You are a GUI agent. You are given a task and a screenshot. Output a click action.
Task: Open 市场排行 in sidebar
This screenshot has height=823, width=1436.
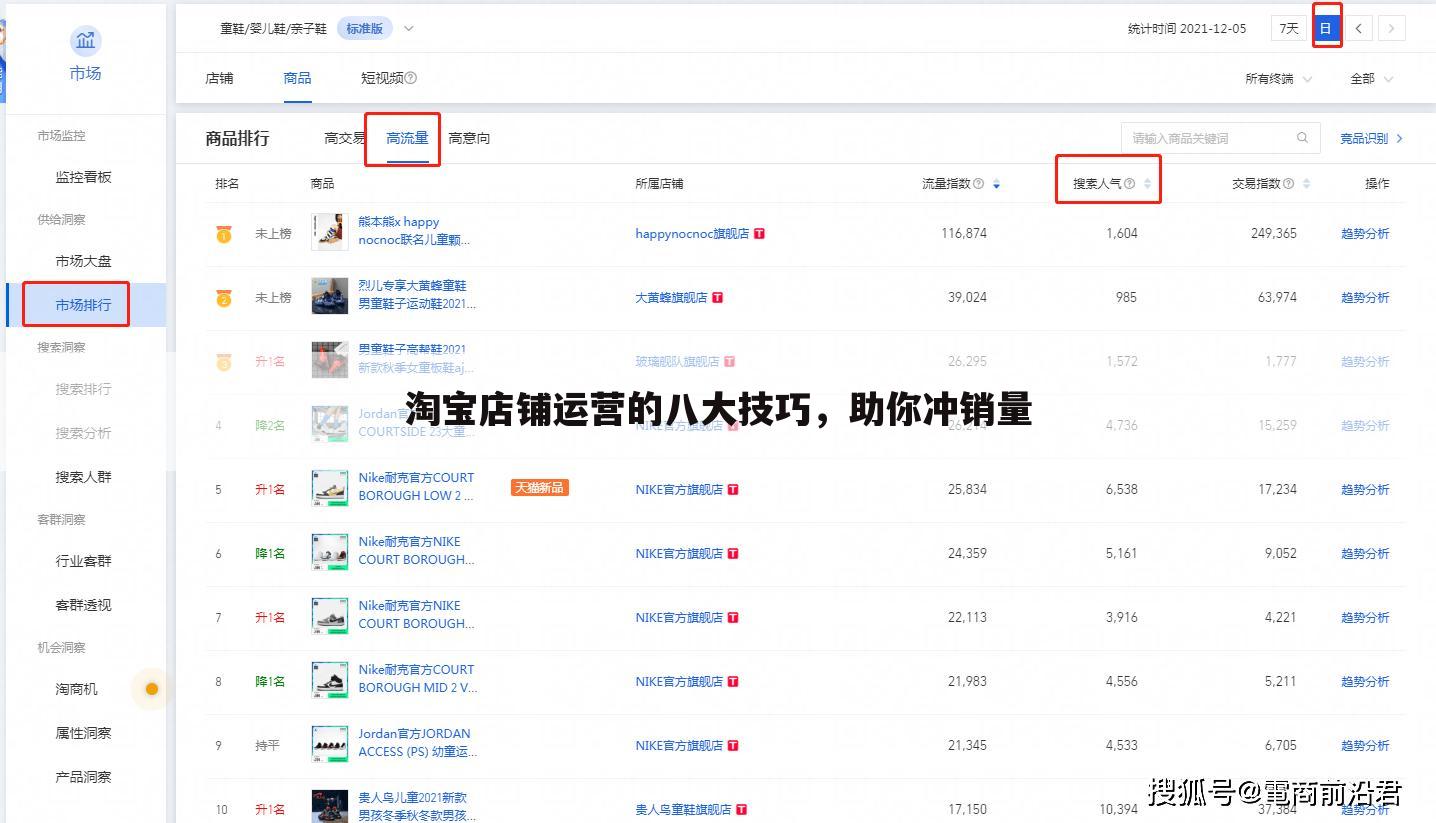(x=83, y=305)
